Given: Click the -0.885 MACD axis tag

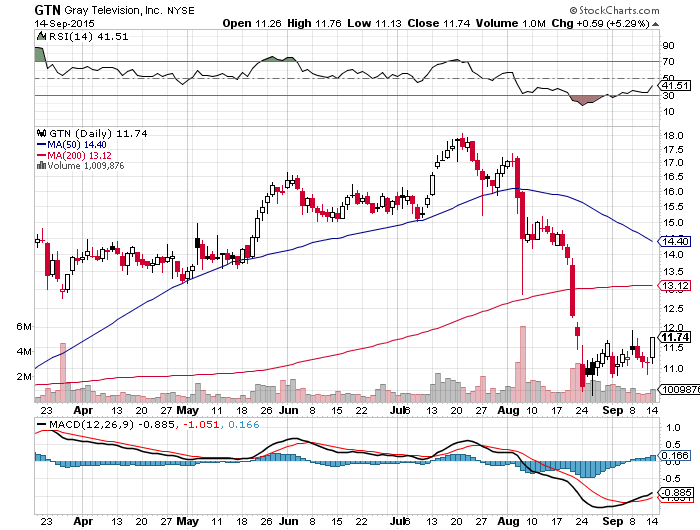Looking at the screenshot, I should [x=675, y=492].
